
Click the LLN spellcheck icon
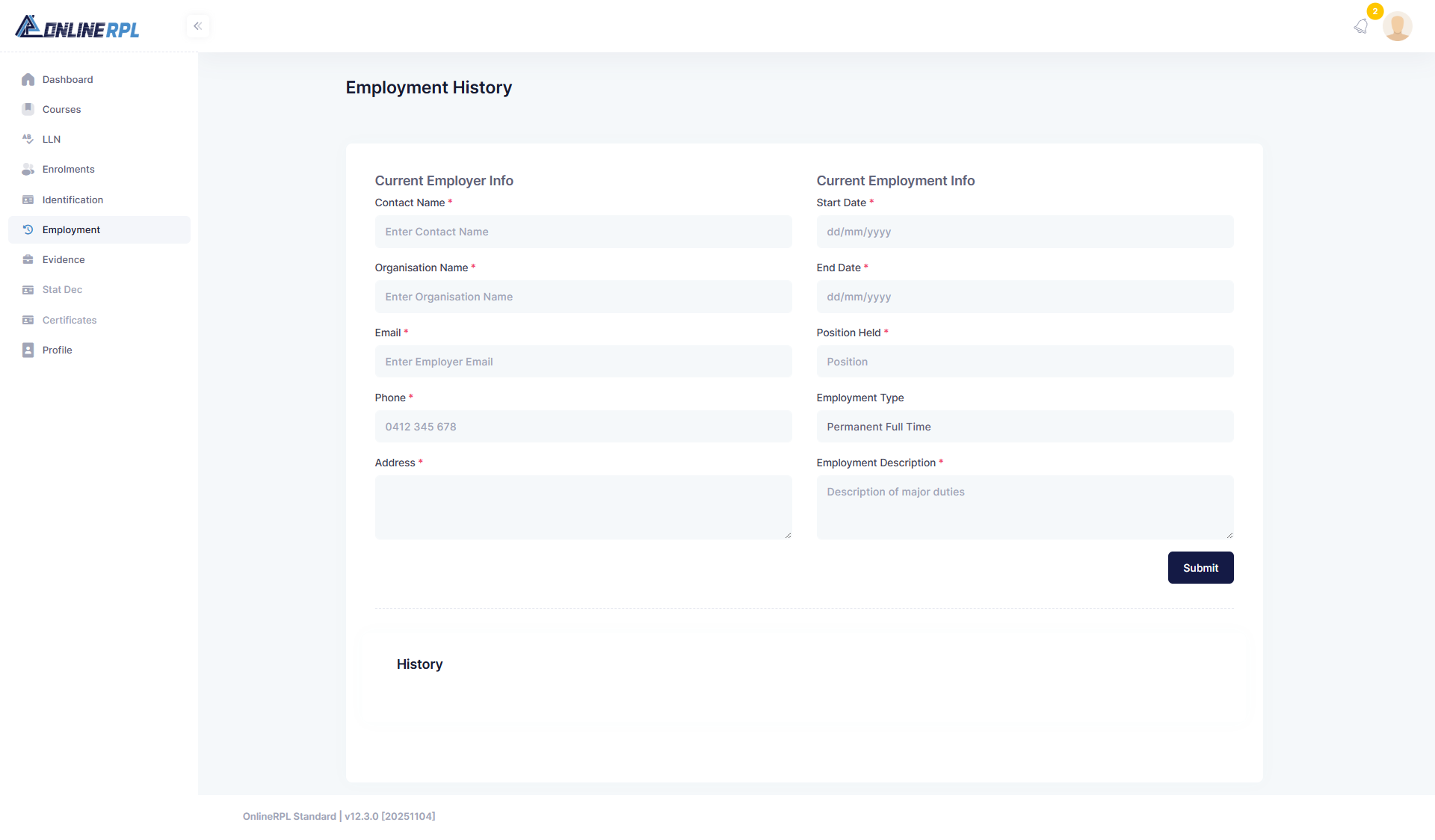coord(28,139)
